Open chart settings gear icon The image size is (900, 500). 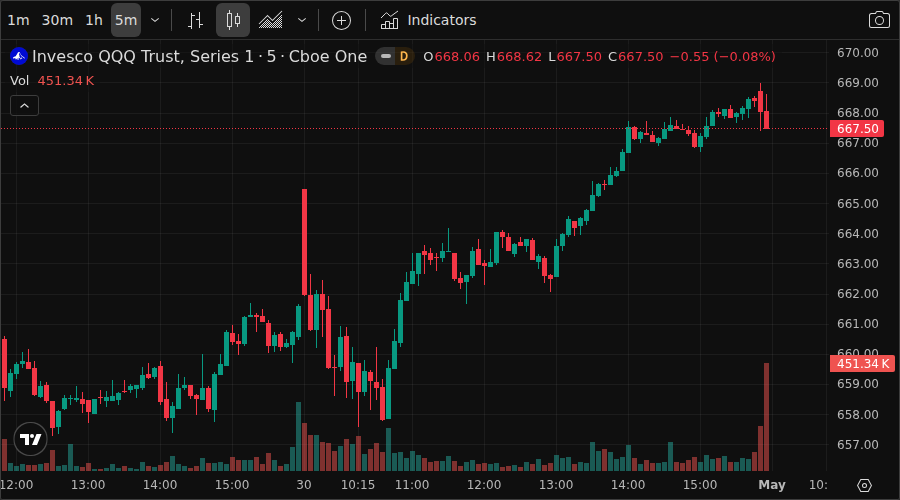(864, 486)
